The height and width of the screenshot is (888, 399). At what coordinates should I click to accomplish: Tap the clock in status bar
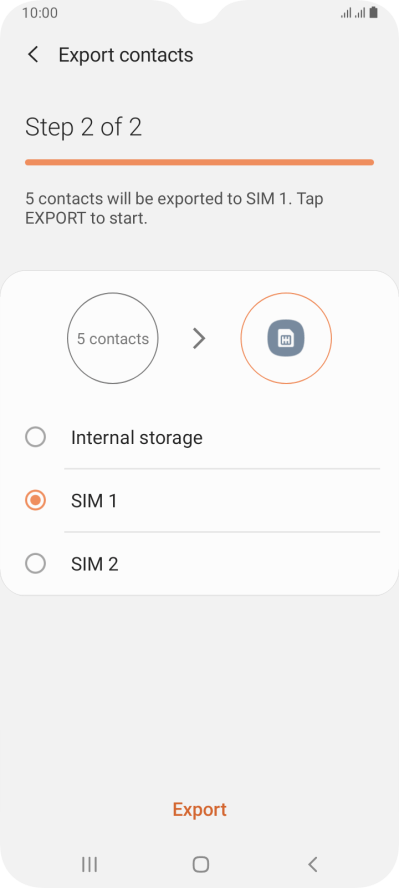pos(40,12)
